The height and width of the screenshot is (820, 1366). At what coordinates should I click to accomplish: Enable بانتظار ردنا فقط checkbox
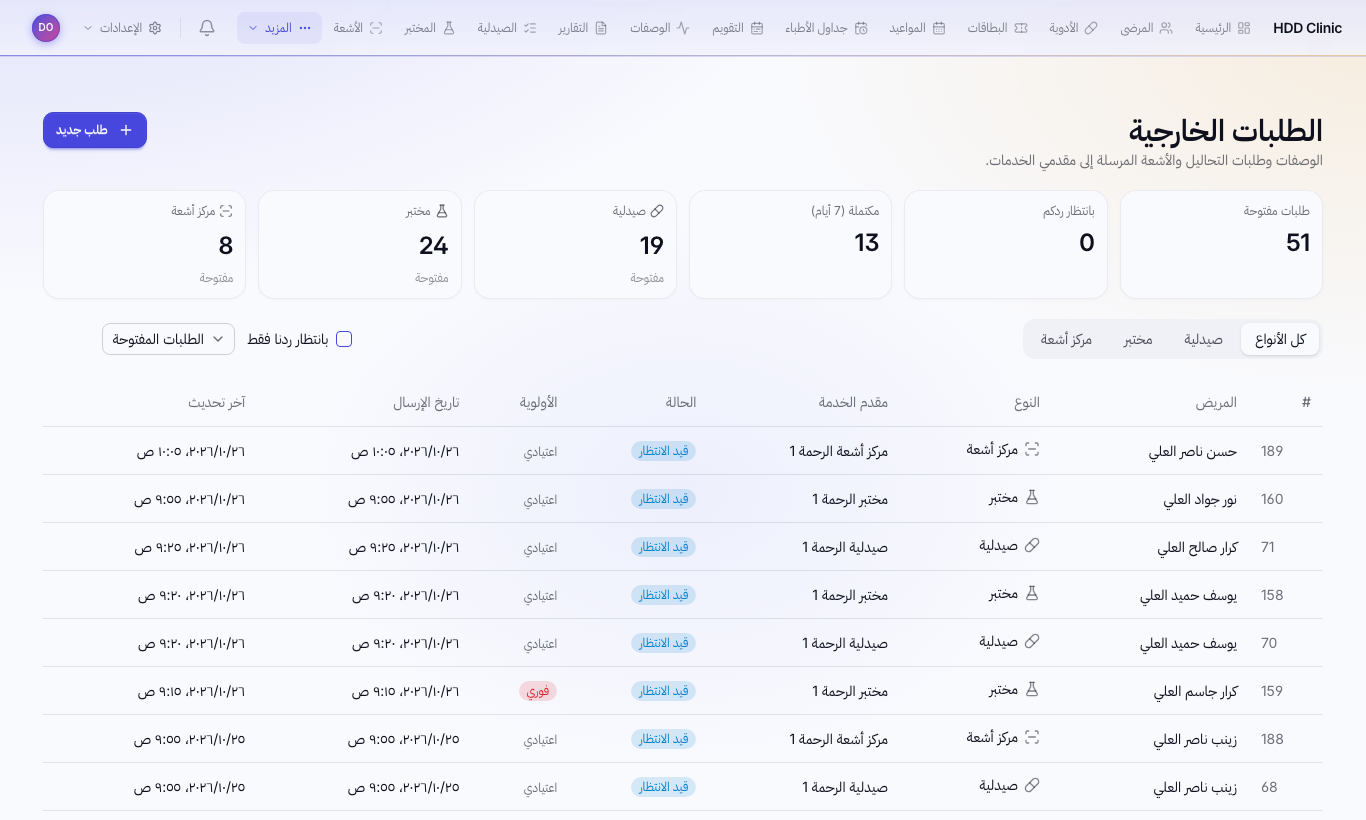(x=344, y=339)
